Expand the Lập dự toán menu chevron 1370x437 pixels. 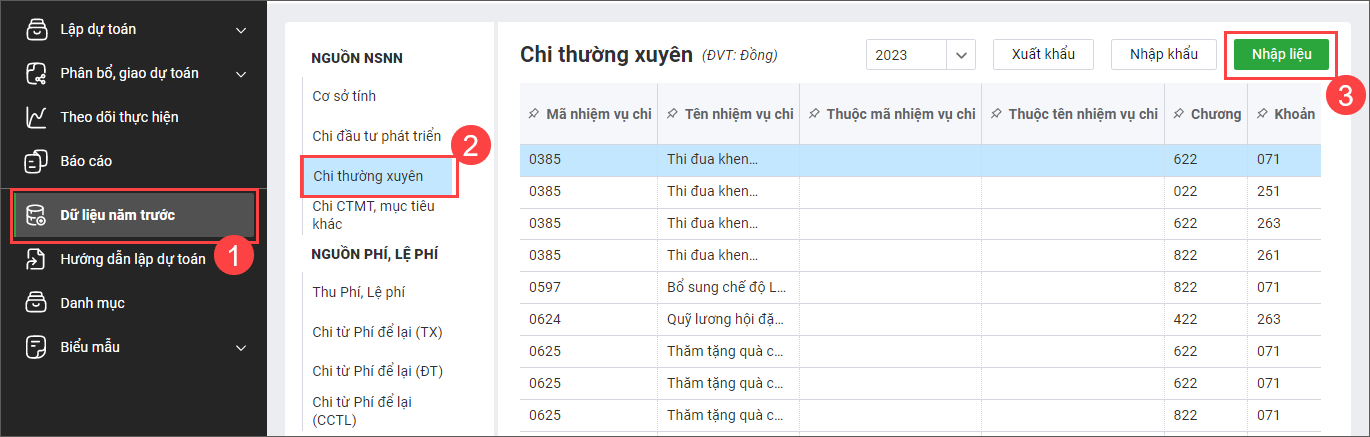pyautogui.click(x=241, y=30)
